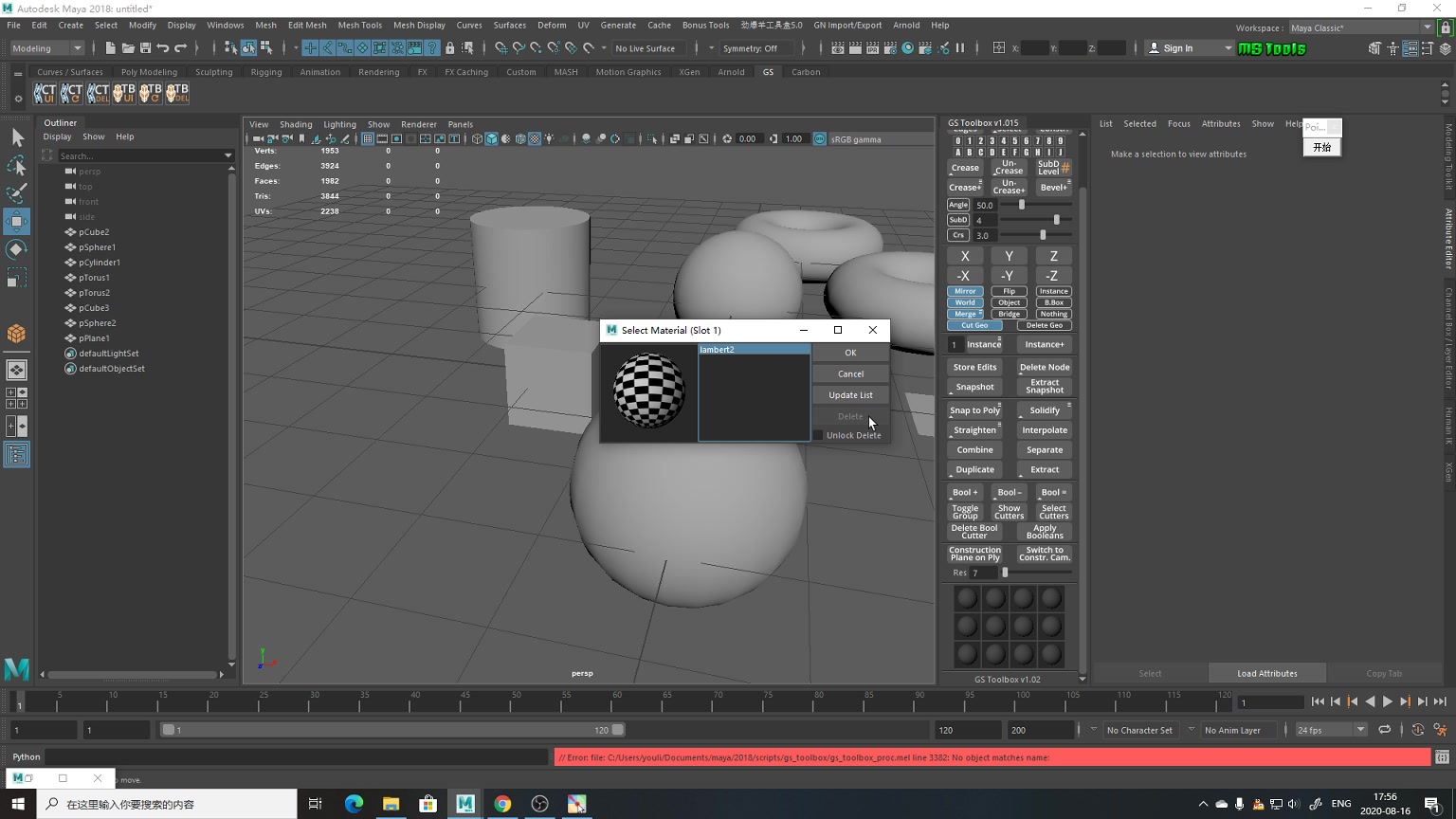Viewport: 1456px width, 819px height.
Task: Switch to the Rigging shelf tab
Action: click(x=265, y=72)
